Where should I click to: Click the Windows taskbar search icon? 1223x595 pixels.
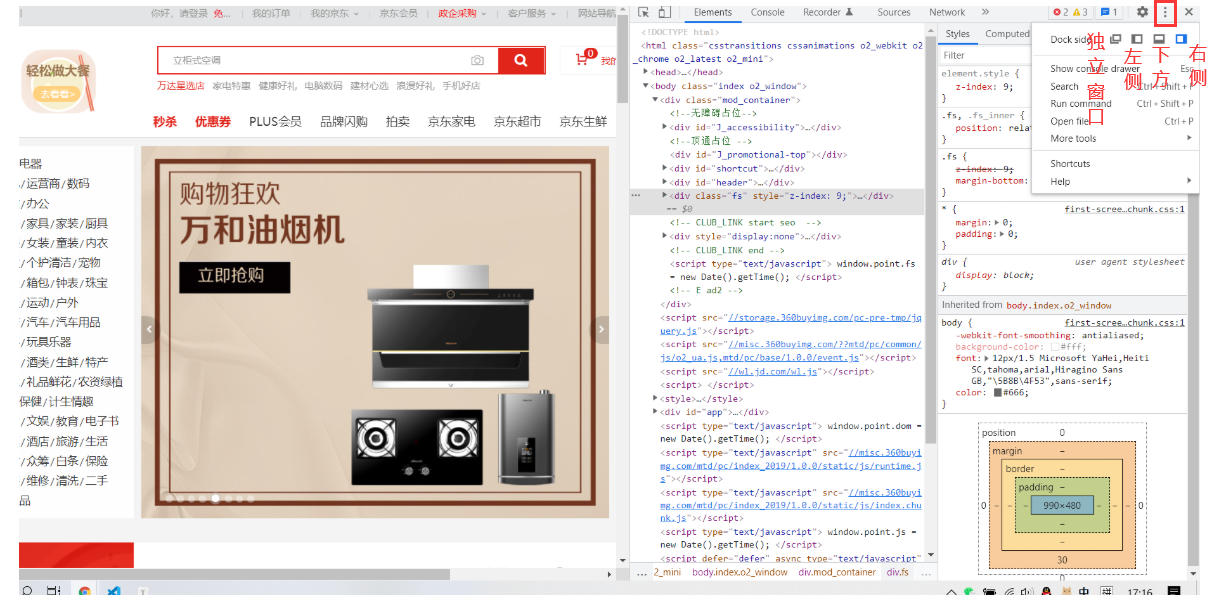pos(27,590)
